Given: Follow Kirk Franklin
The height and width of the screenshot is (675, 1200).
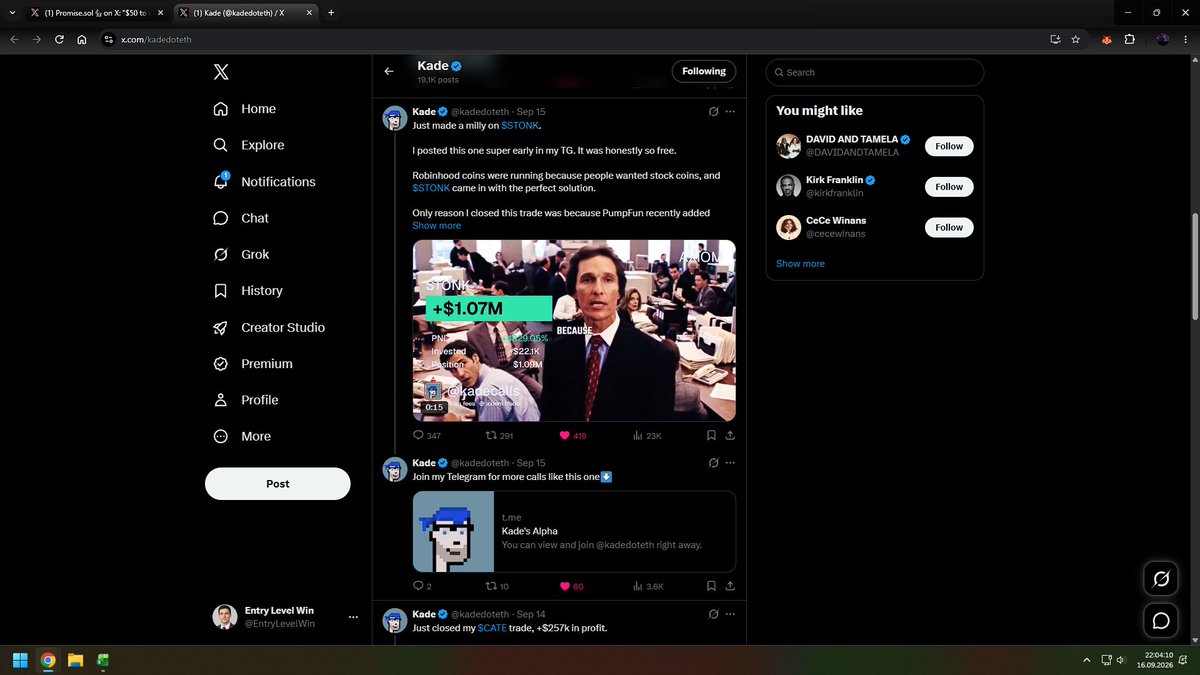Looking at the screenshot, I should (949, 187).
